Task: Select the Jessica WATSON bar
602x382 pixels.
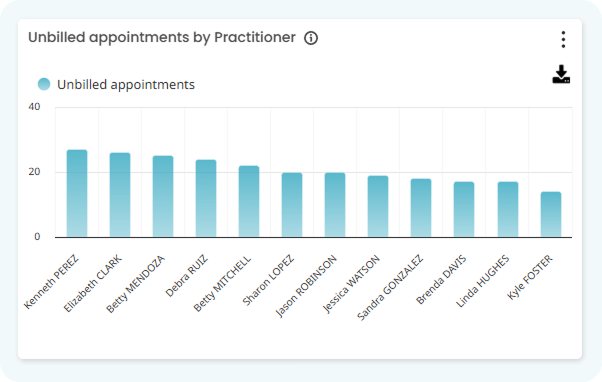Action: (378, 206)
